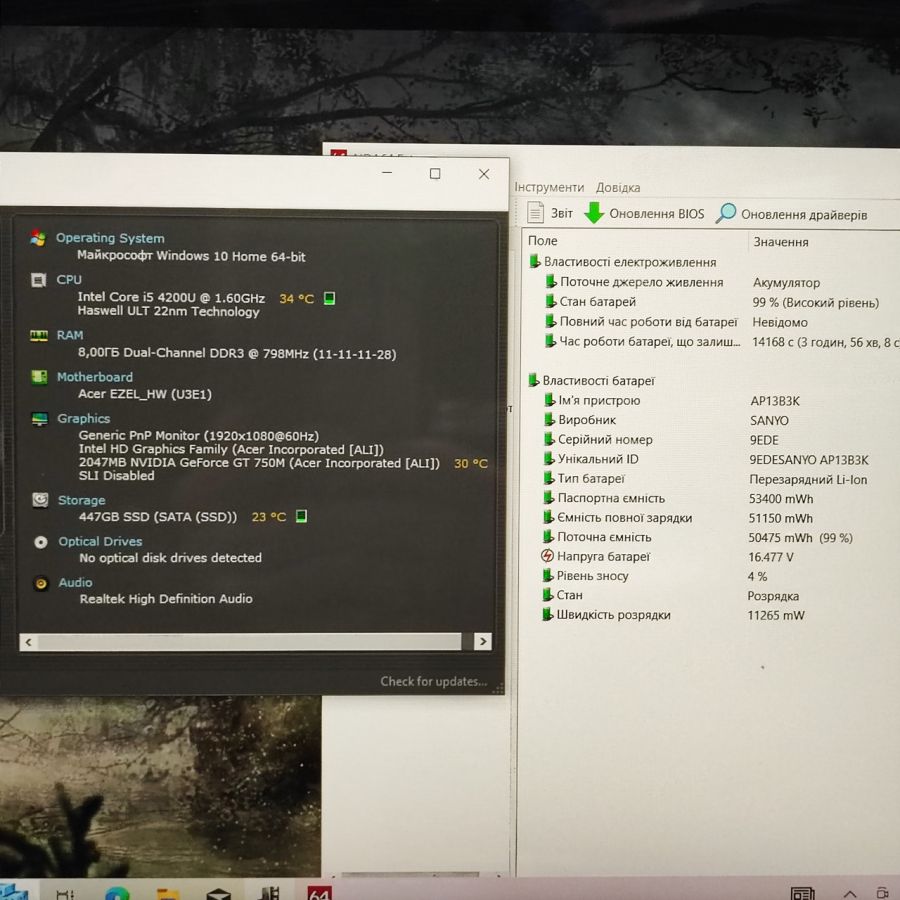Click the Optical Drives disc icon
This screenshot has width=900, height=900.
[x=41, y=542]
